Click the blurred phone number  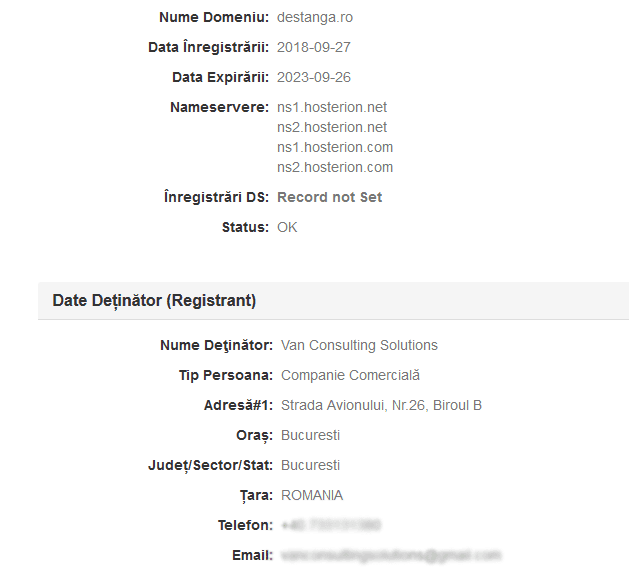(x=330, y=525)
